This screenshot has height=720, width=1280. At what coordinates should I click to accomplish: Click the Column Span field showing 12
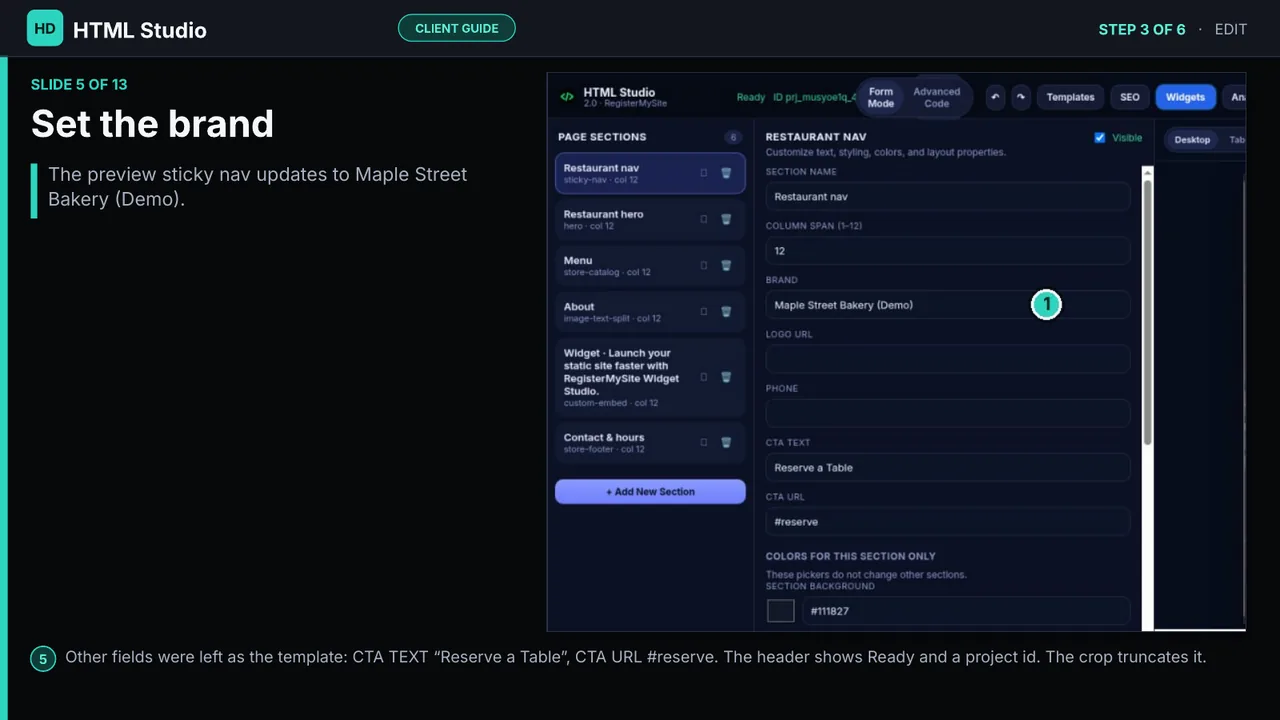[948, 251]
